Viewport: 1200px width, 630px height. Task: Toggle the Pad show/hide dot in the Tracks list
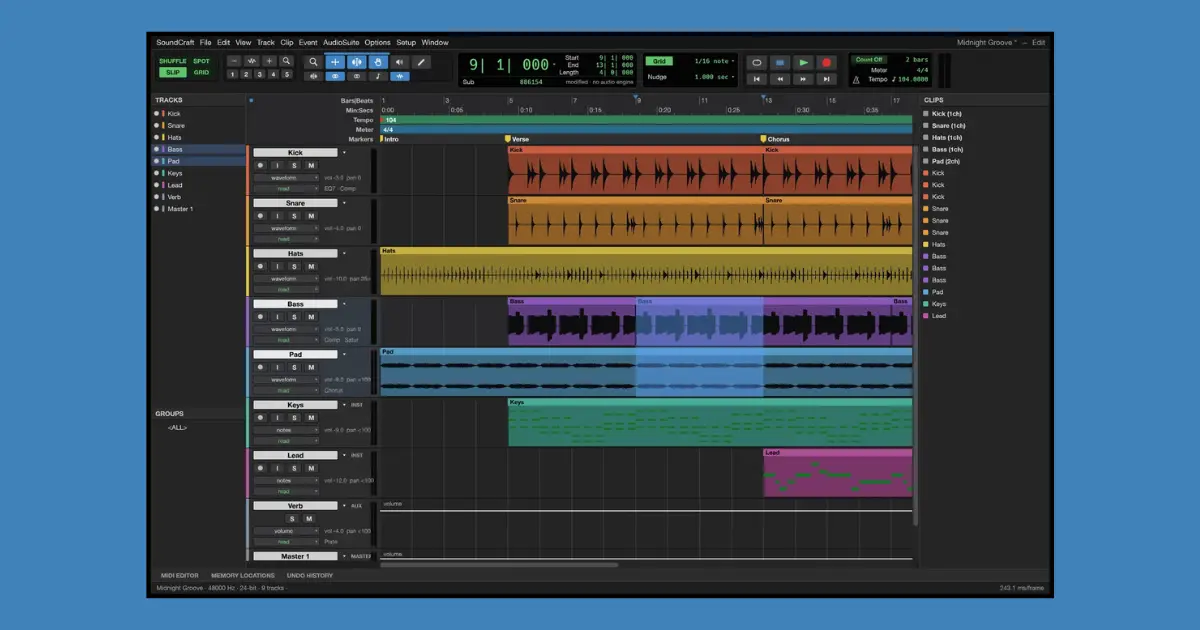157,161
